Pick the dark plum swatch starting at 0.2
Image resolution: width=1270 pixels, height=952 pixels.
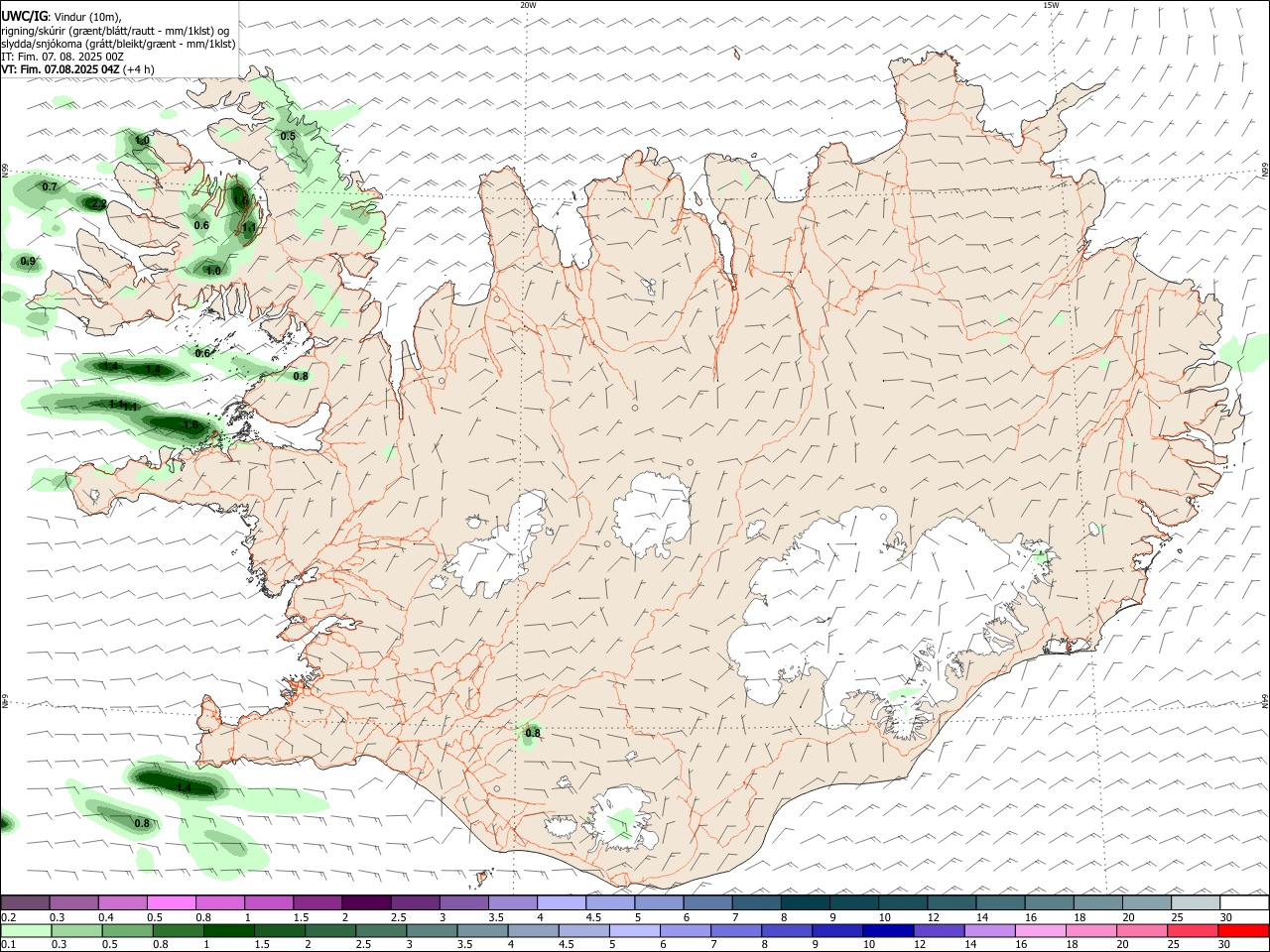(x=25, y=902)
